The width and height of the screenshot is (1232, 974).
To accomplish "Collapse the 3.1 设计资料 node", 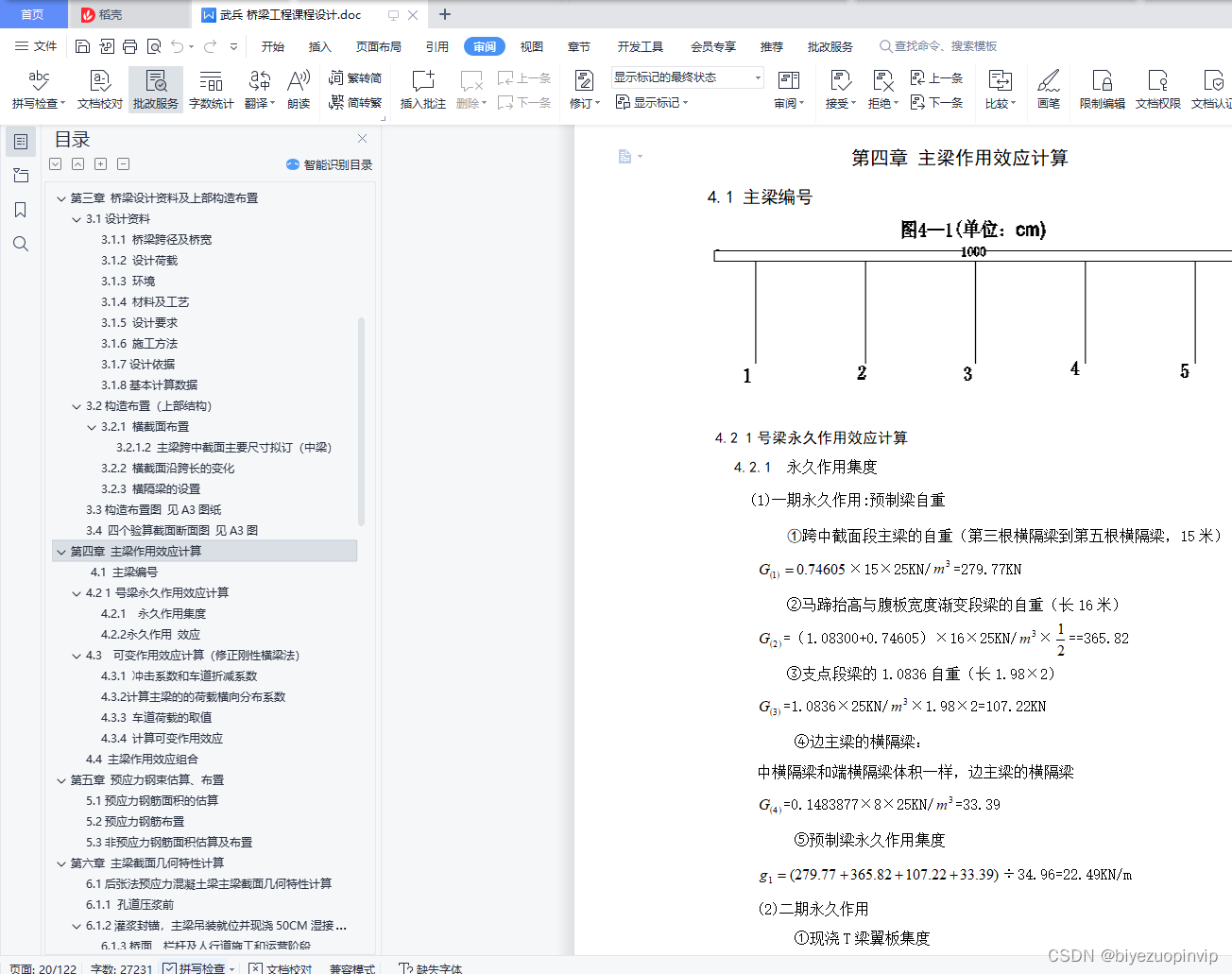I will pos(77,219).
